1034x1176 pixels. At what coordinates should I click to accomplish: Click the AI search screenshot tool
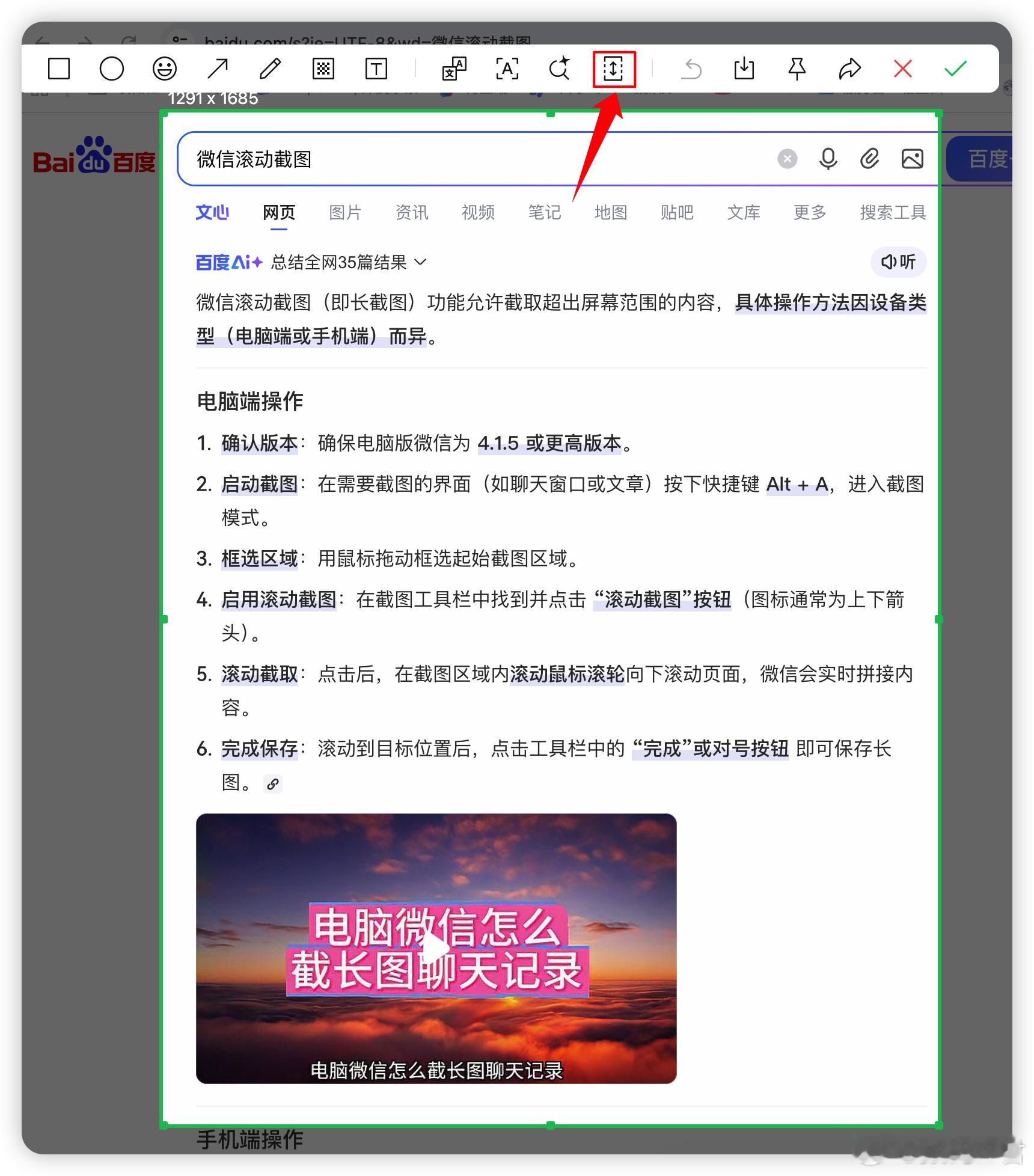point(560,69)
